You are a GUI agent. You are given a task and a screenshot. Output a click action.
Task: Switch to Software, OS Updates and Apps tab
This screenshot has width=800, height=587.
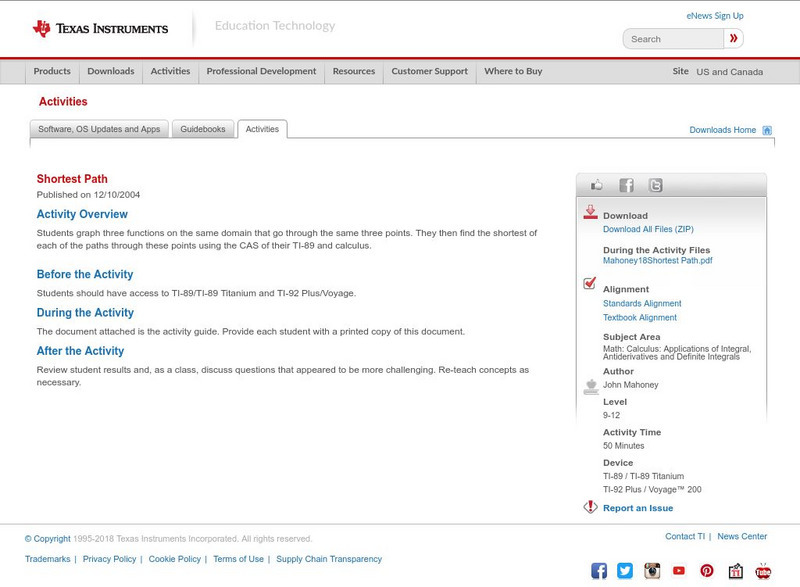click(99, 129)
